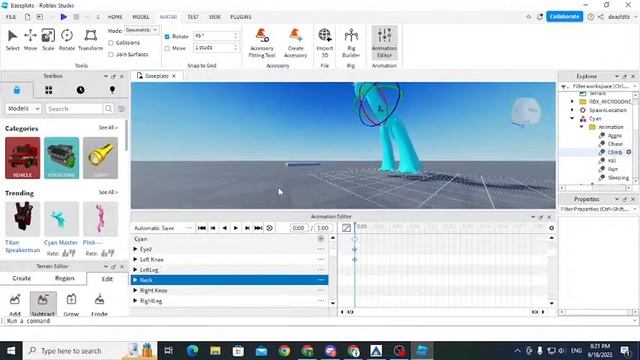Play the animation in Animation Editor

236,228
